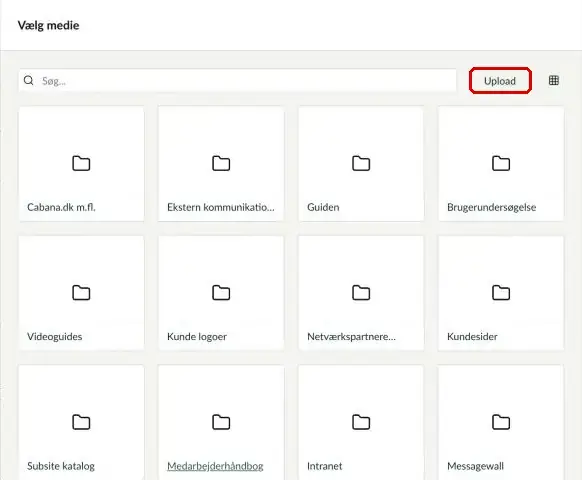Open the Brugerundersøgelse folder icon
This screenshot has width=582, height=480.
[x=501, y=163]
